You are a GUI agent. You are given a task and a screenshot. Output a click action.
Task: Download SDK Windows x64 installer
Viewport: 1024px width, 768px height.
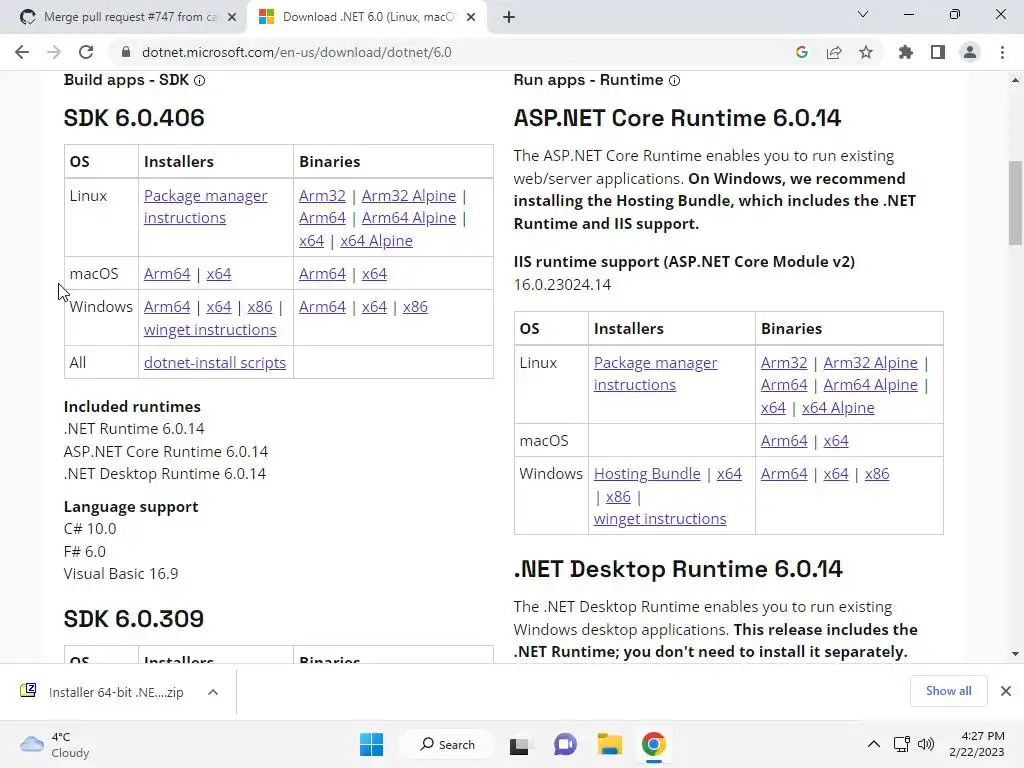(x=219, y=307)
